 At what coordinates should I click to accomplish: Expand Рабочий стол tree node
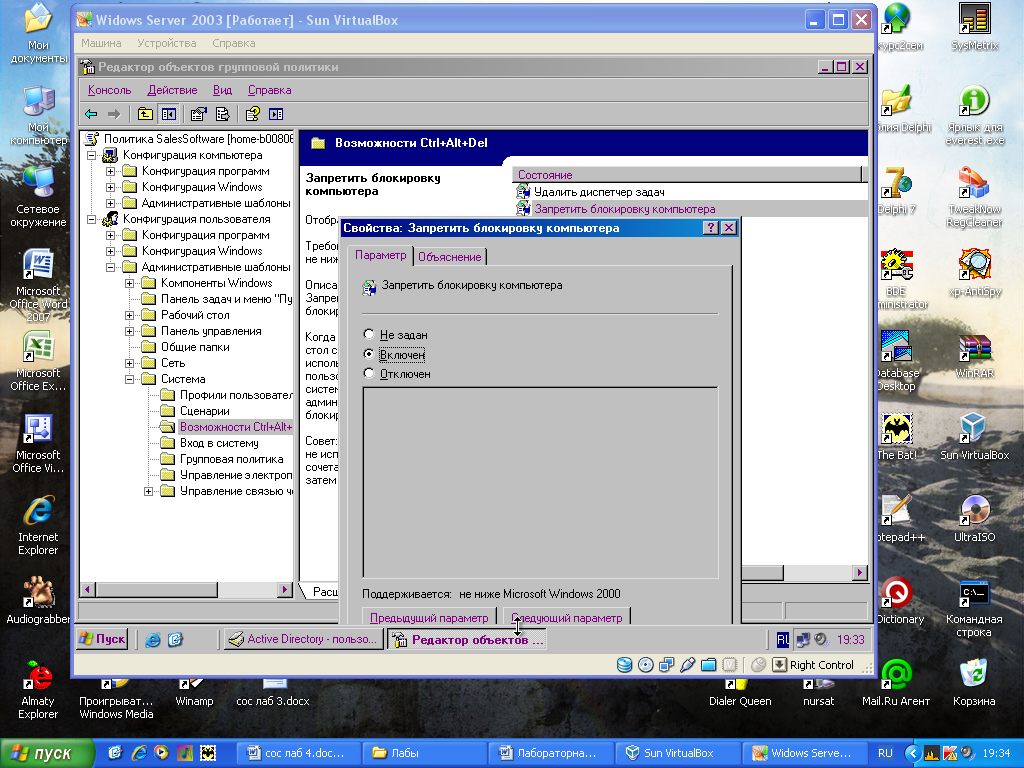(x=129, y=315)
